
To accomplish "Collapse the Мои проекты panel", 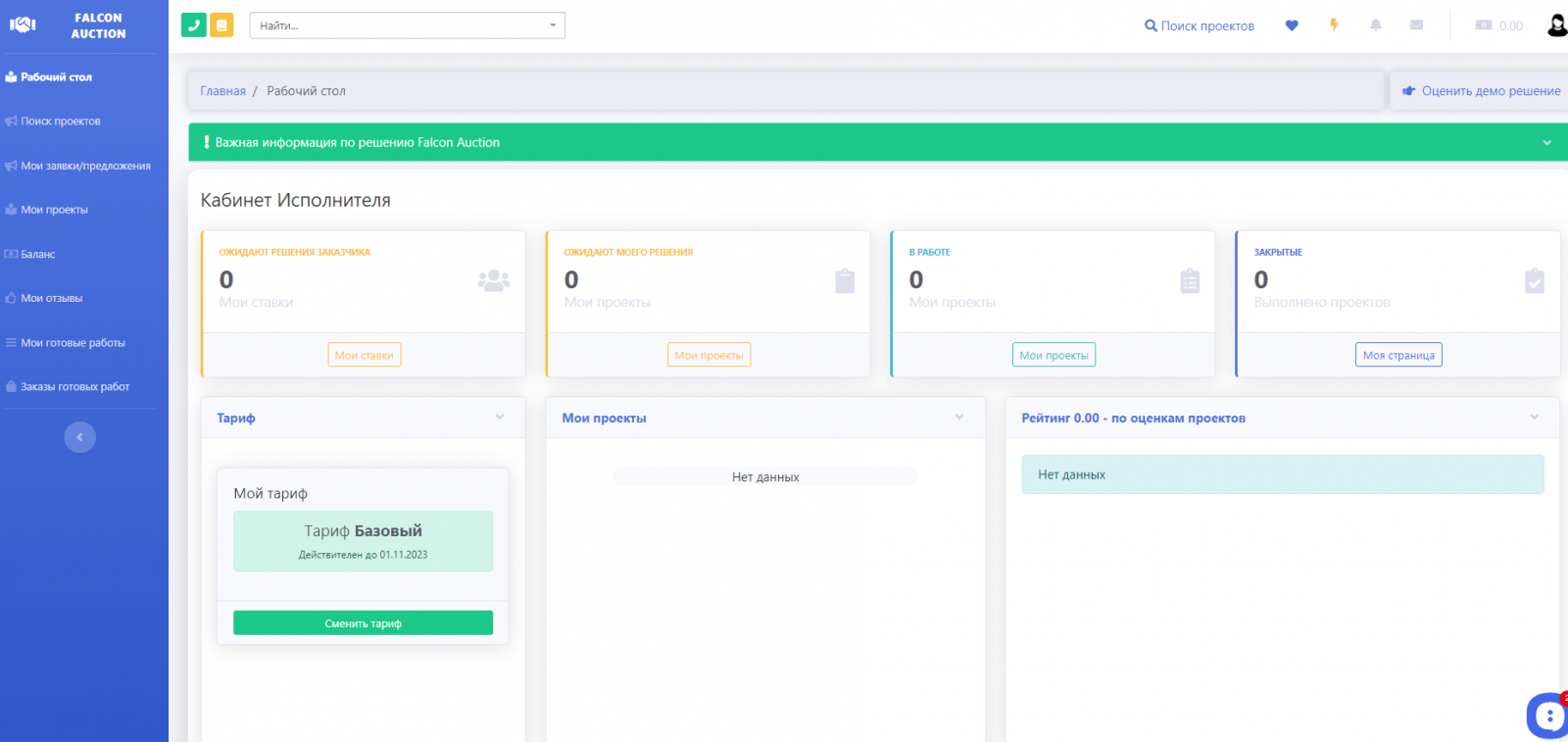I will click(959, 418).
